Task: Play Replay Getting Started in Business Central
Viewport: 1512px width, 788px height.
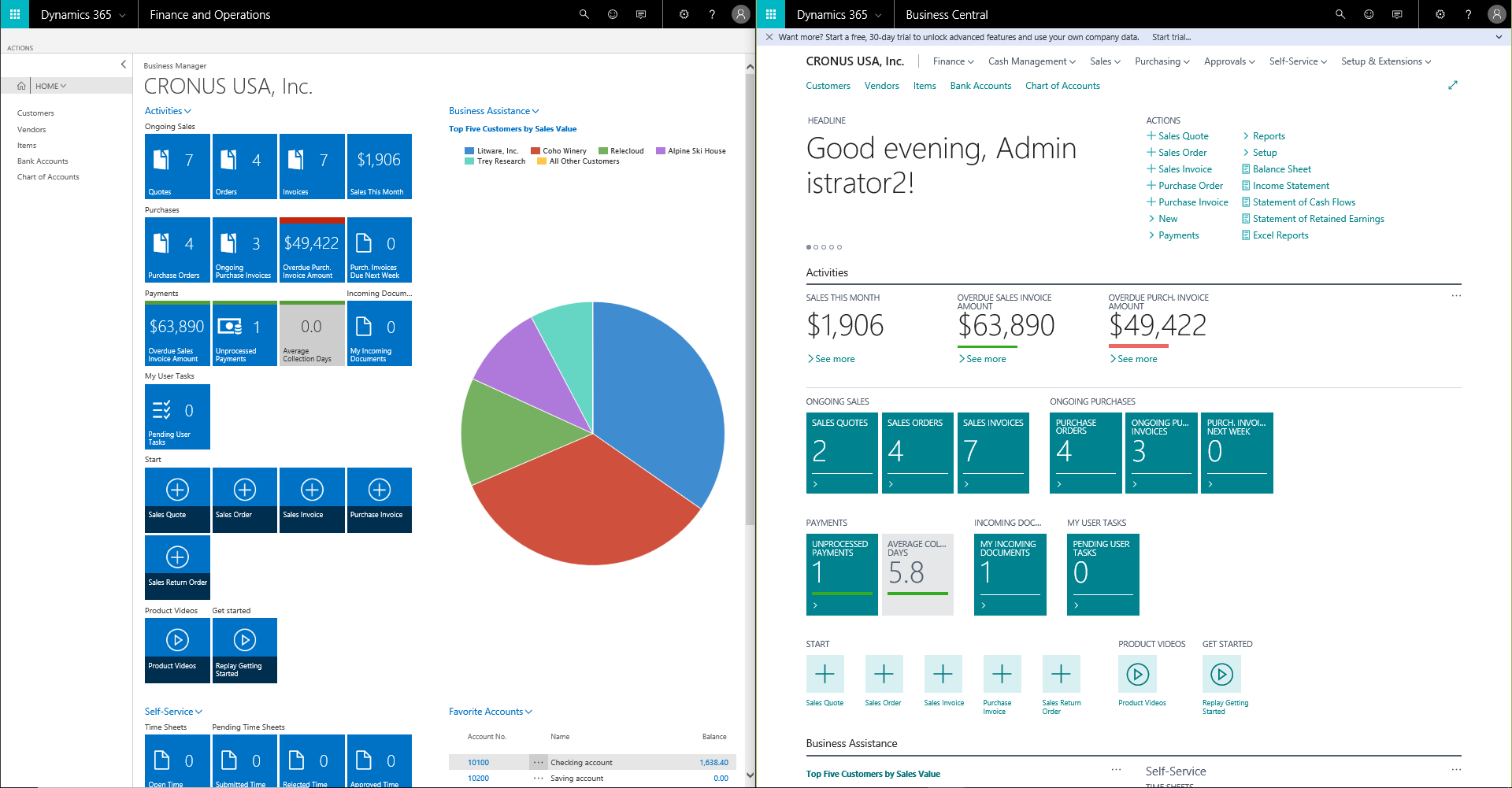Action: pyautogui.click(x=1221, y=674)
